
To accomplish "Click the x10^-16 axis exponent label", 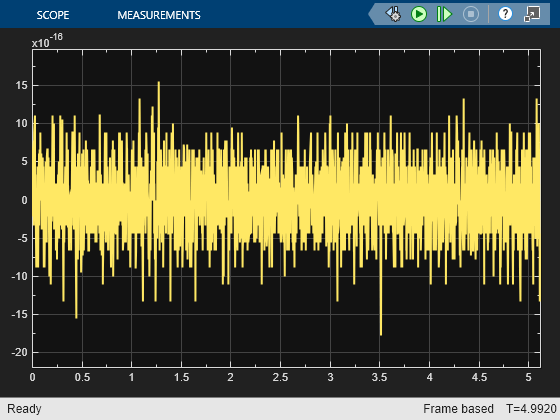I will pos(47,40).
